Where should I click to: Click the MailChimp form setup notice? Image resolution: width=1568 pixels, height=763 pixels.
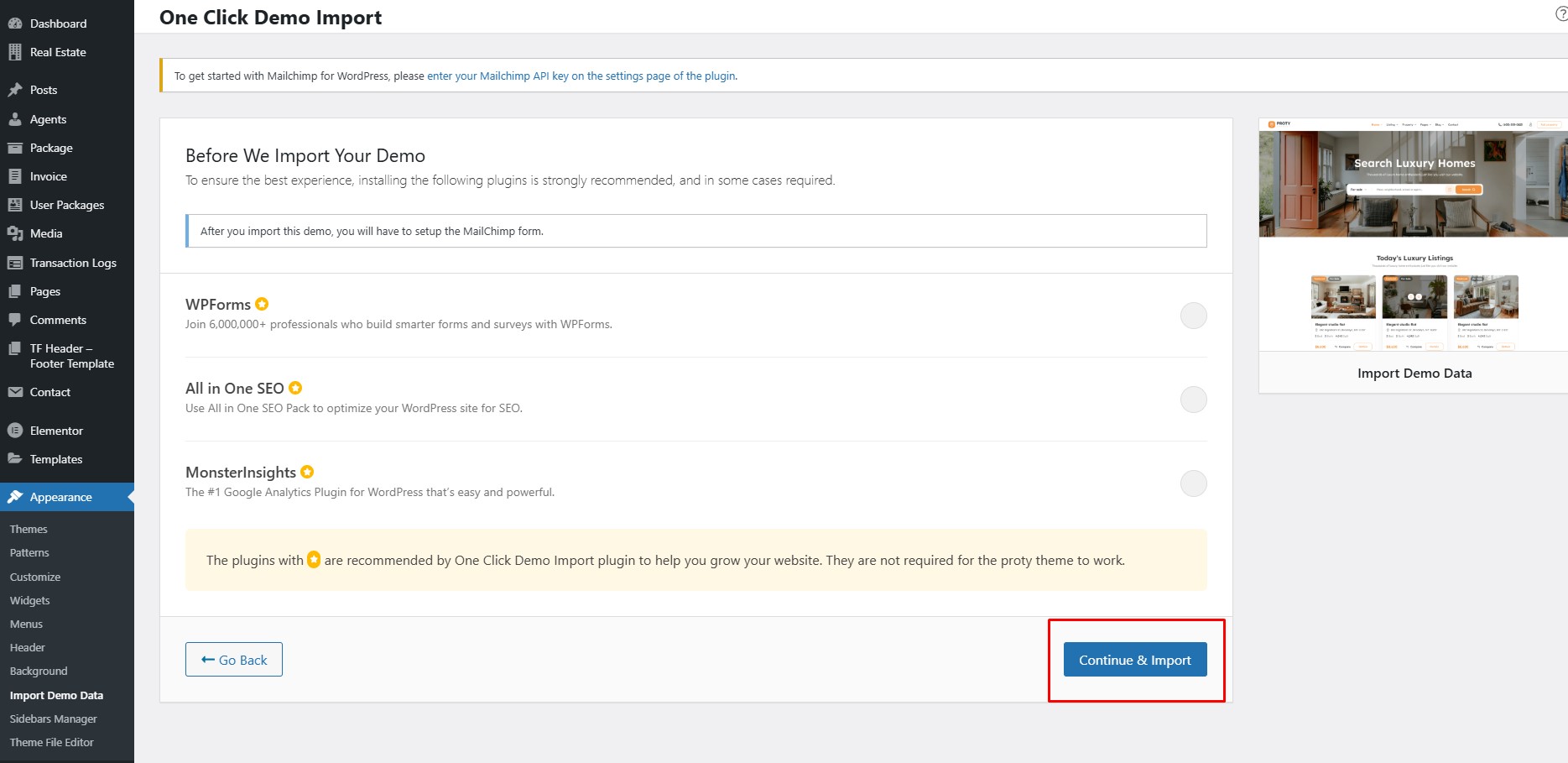(696, 231)
